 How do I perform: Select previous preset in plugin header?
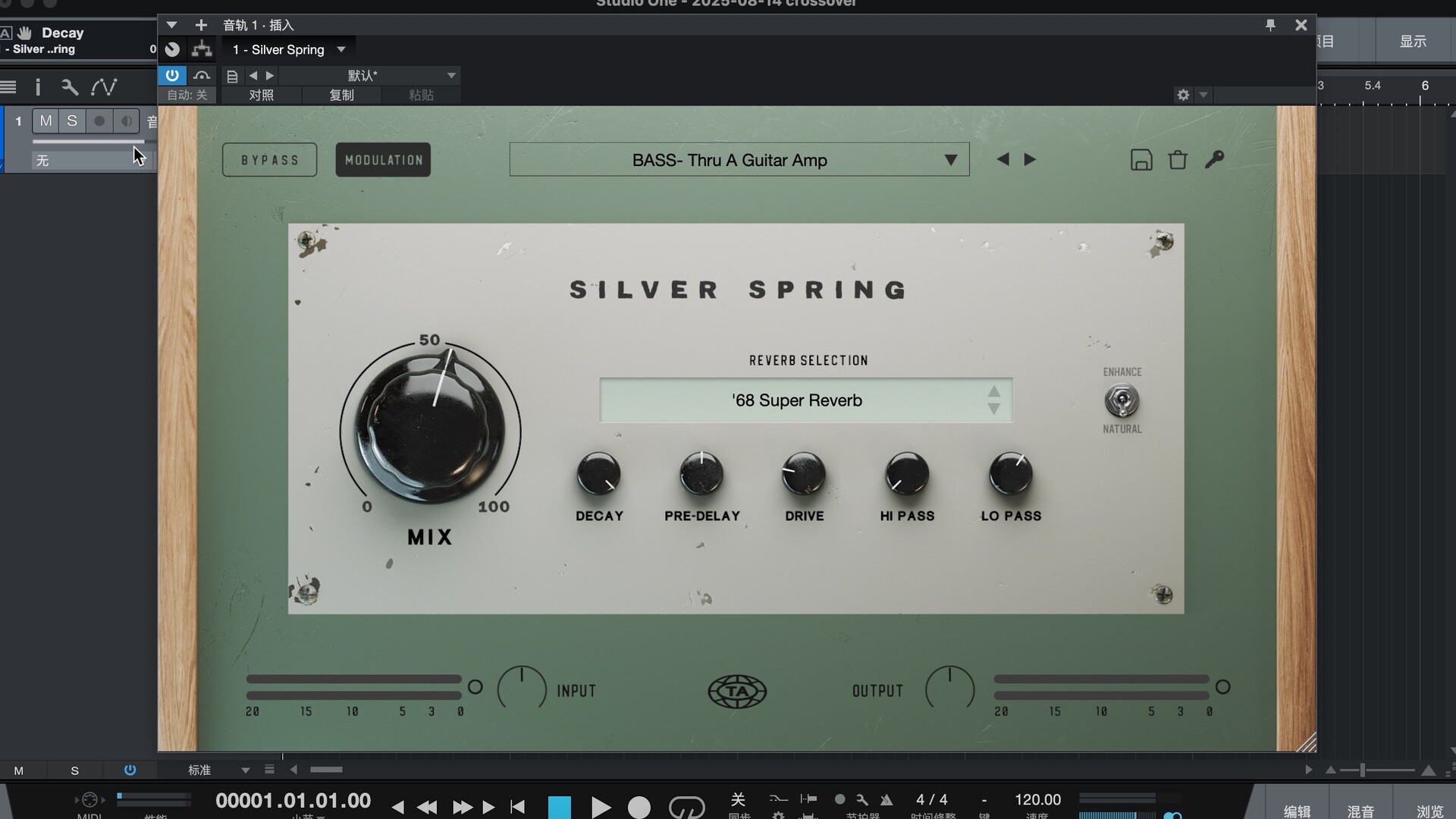click(x=253, y=75)
